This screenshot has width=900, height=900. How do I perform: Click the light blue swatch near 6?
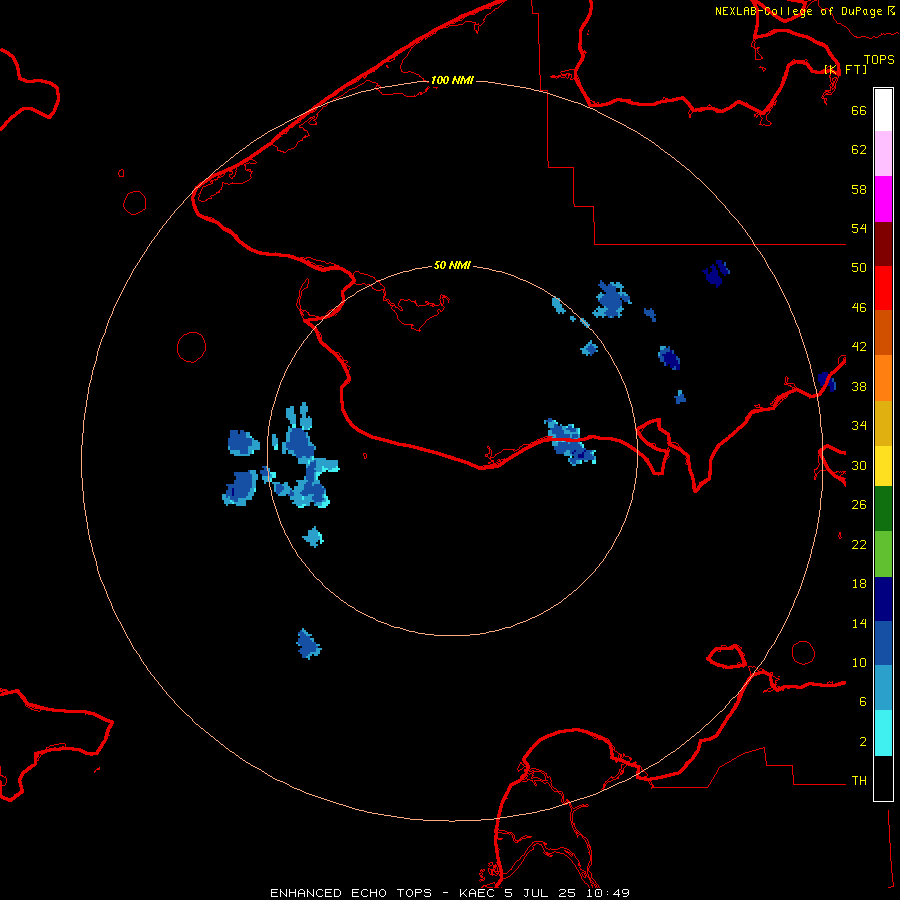883,688
